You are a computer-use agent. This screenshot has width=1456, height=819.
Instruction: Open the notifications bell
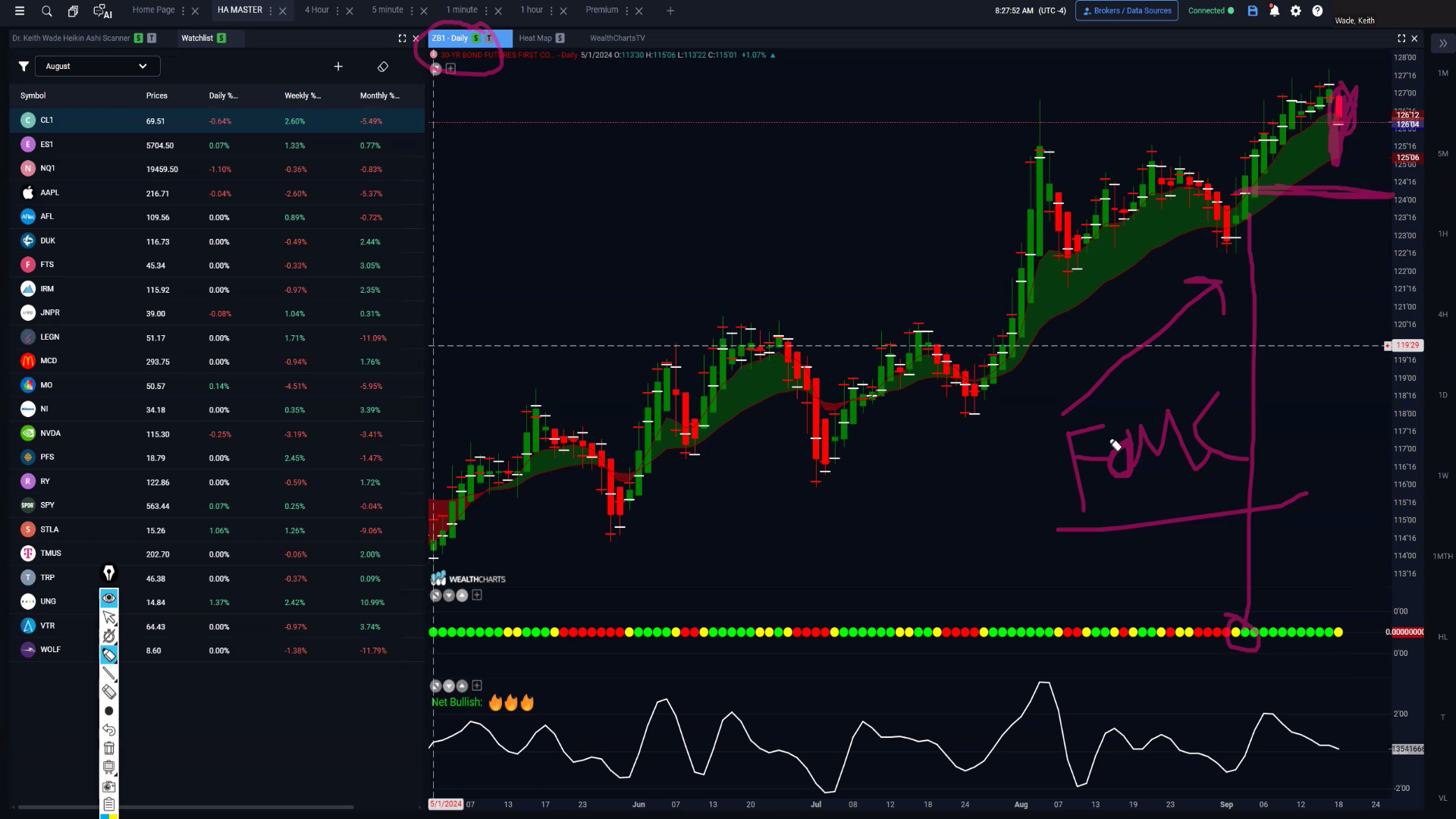1274,11
